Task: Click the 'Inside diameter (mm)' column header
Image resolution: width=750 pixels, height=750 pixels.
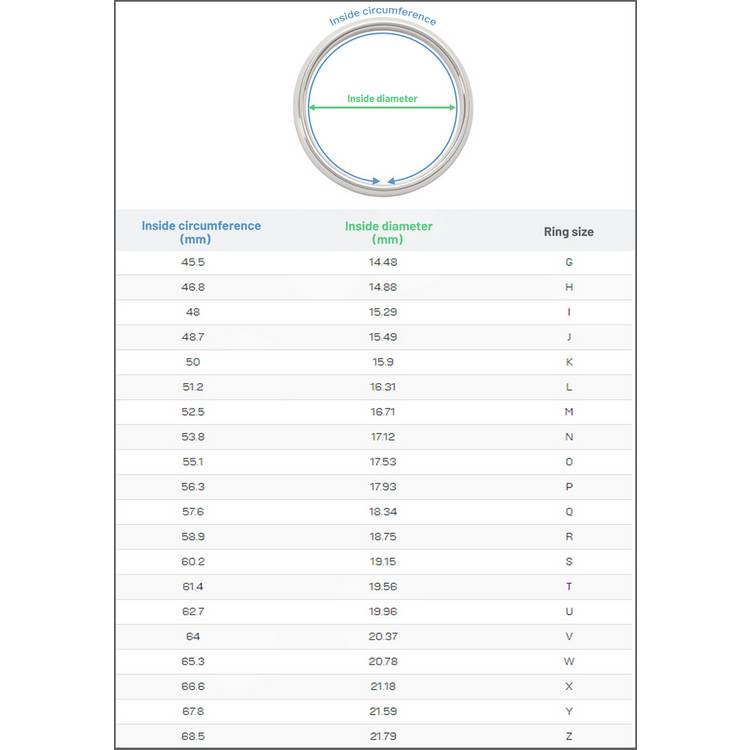Action: (388, 232)
